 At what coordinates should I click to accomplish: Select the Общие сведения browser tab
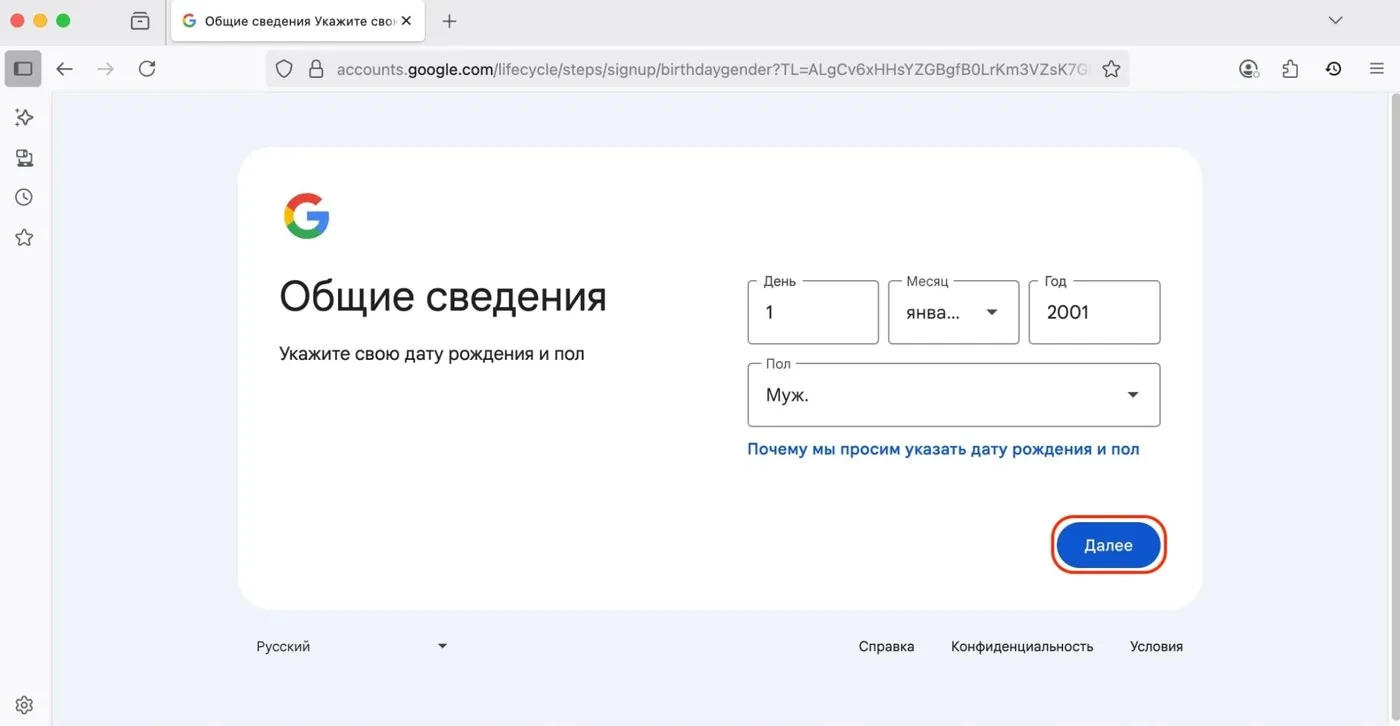pyautogui.click(x=296, y=21)
